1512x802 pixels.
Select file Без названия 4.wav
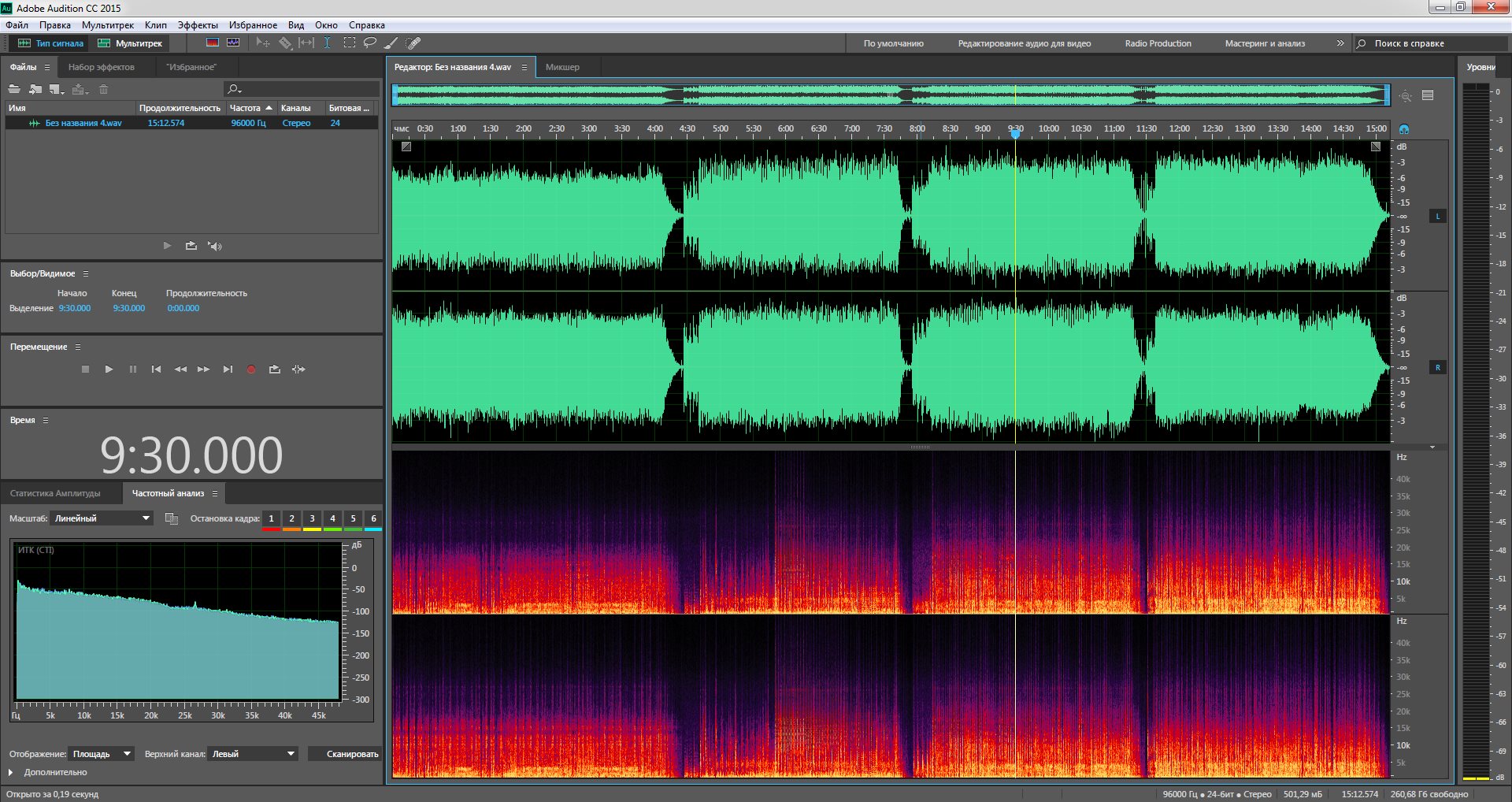83,123
